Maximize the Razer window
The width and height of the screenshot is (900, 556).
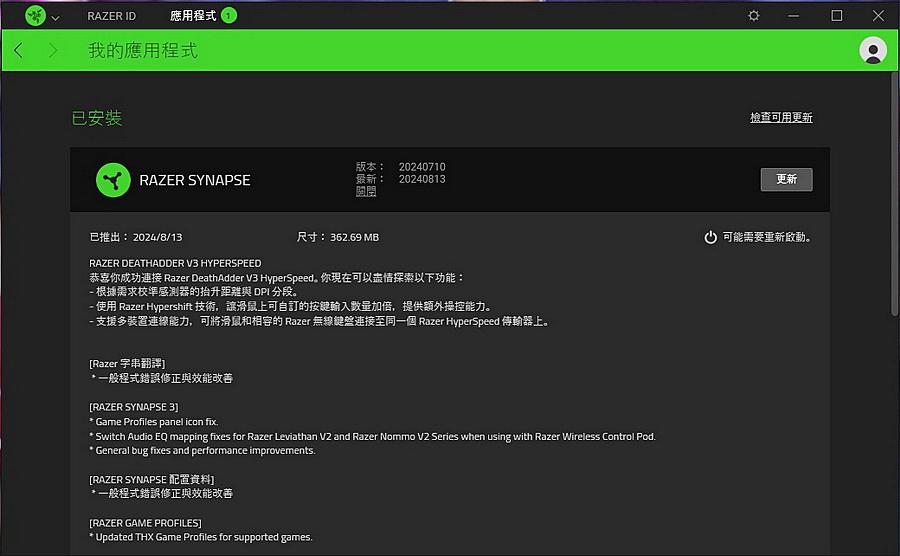pyautogui.click(x=837, y=16)
